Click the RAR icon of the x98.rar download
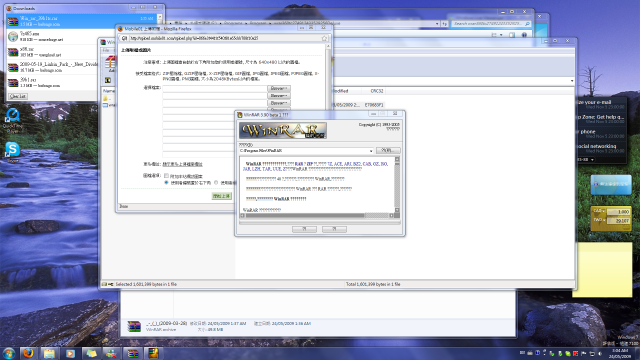640x360 pixels. coord(13,52)
